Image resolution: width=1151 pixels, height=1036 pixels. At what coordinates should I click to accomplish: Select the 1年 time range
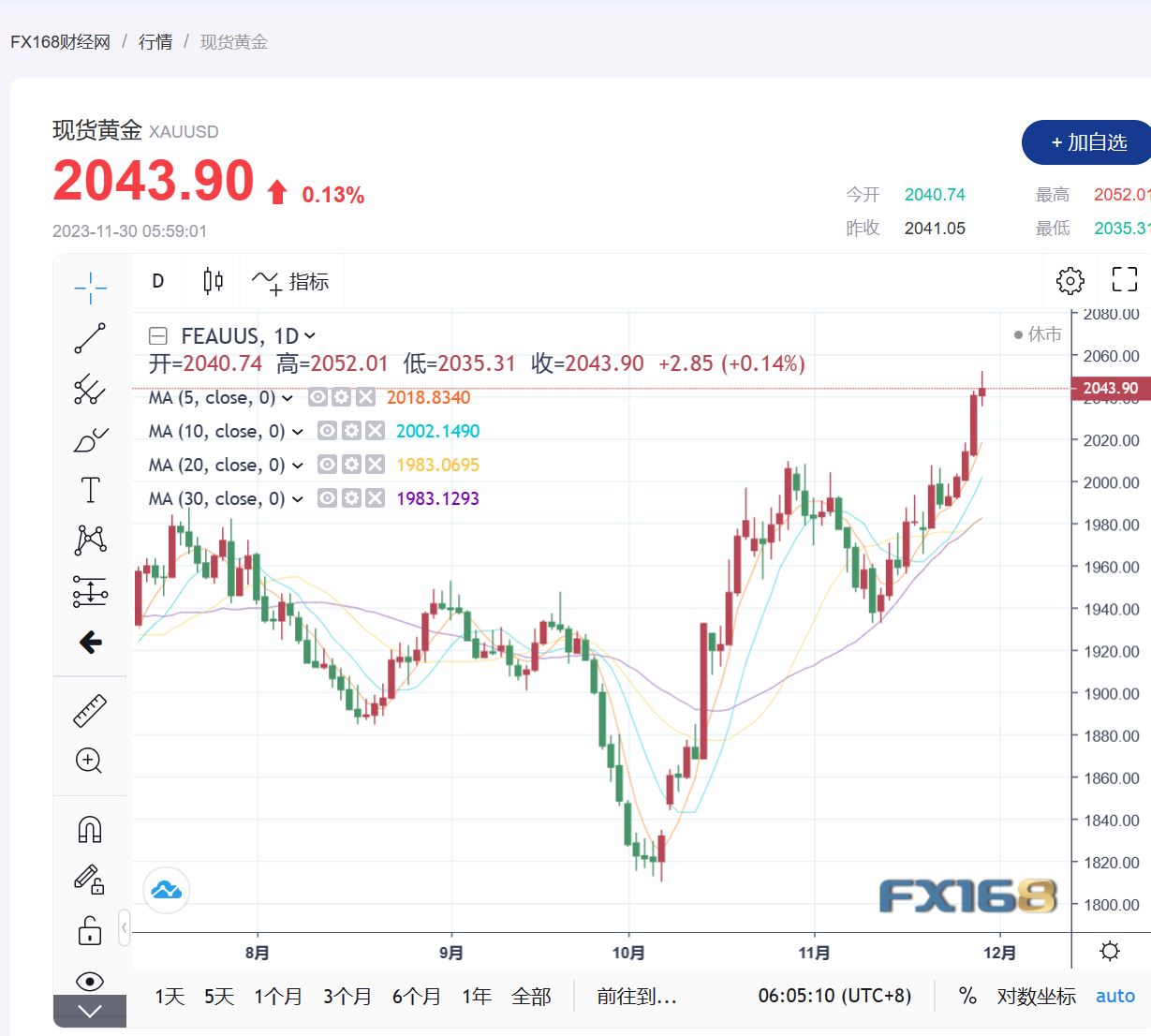click(477, 996)
